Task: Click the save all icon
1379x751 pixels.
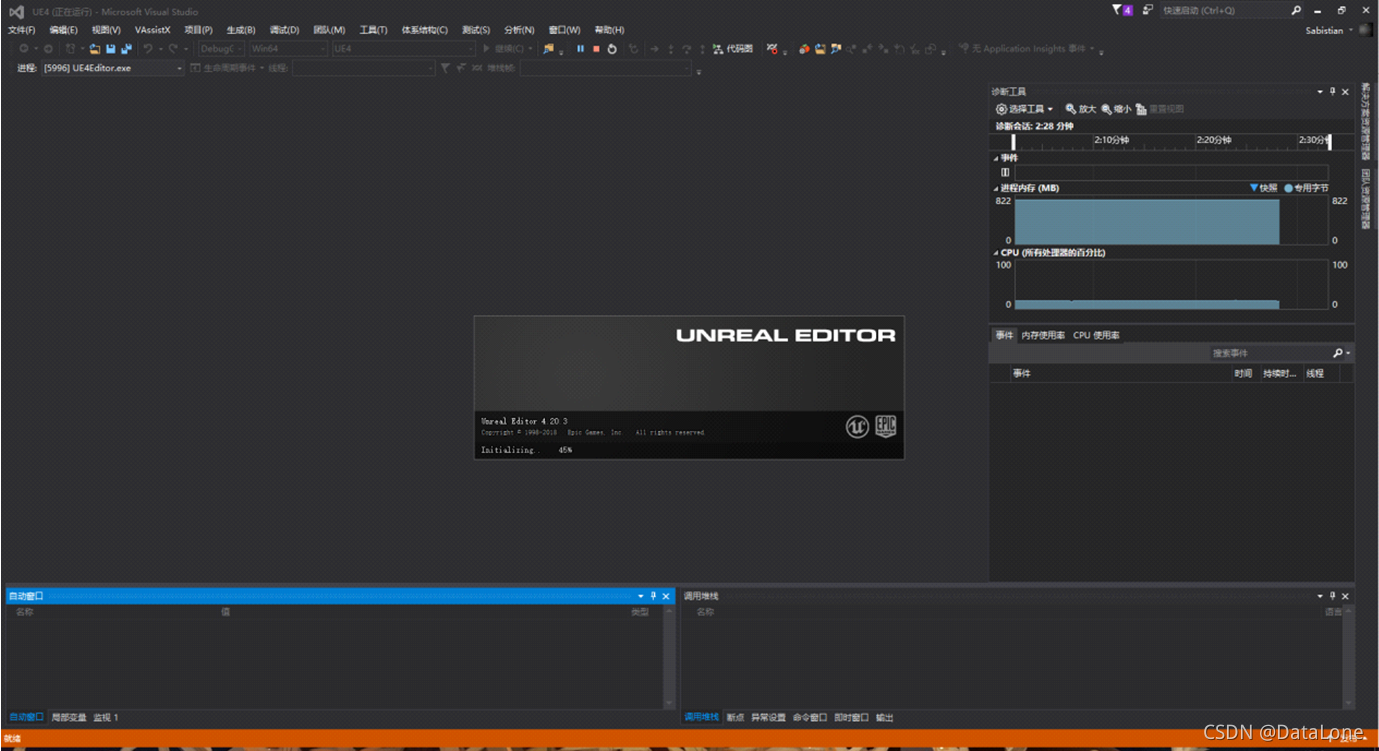Action: [126, 49]
